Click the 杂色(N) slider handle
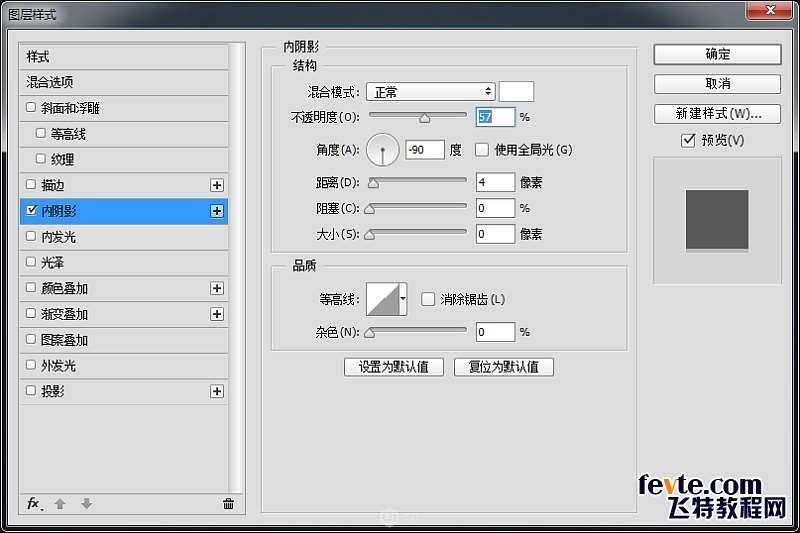This screenshot has height=533, width=800. [x=370, y=333]
